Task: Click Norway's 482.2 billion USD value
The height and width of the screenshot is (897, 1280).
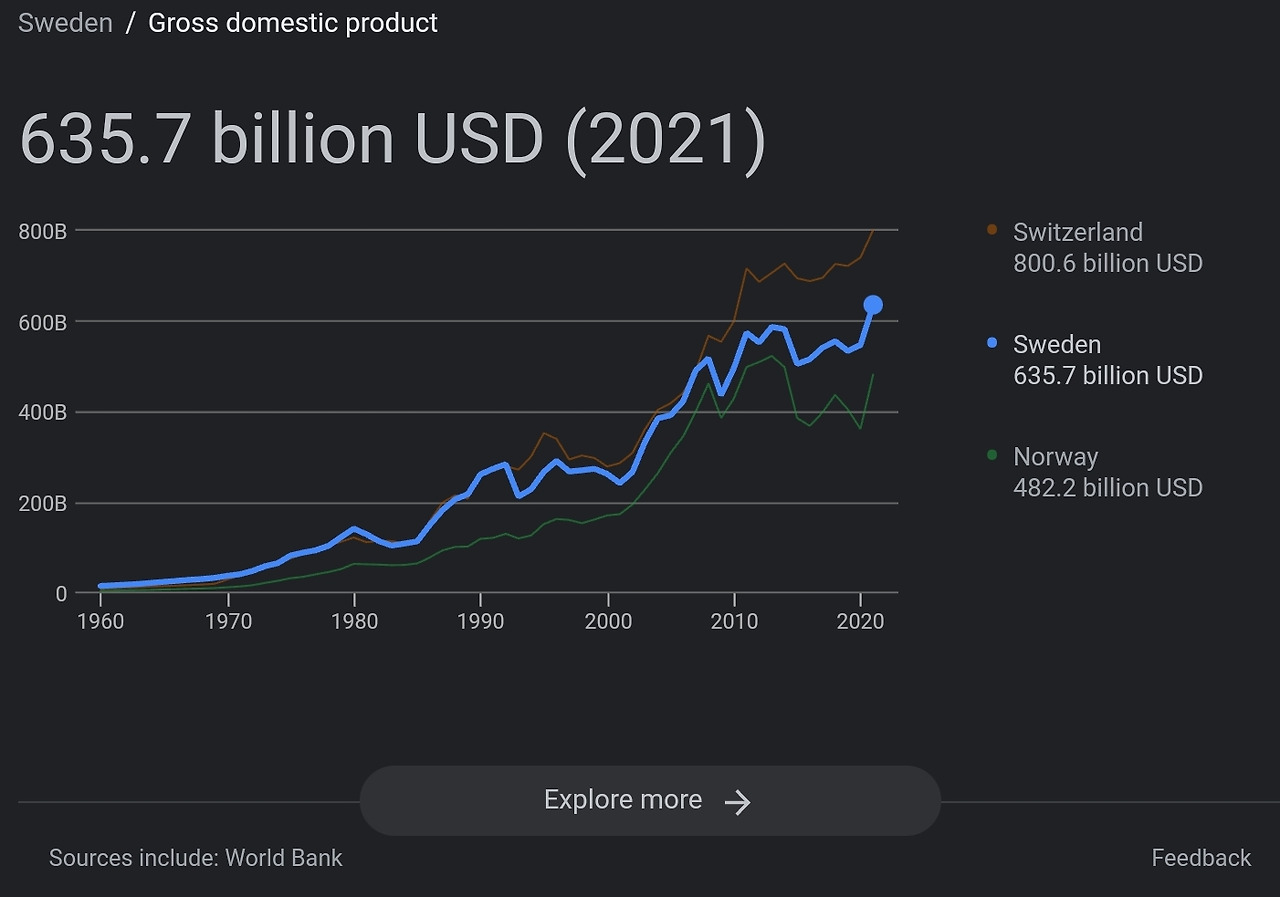Action: click(x=1107, y=488)
